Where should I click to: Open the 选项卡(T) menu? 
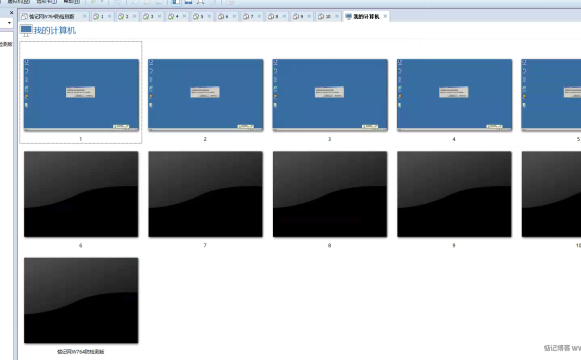click(x=47, y=2)
